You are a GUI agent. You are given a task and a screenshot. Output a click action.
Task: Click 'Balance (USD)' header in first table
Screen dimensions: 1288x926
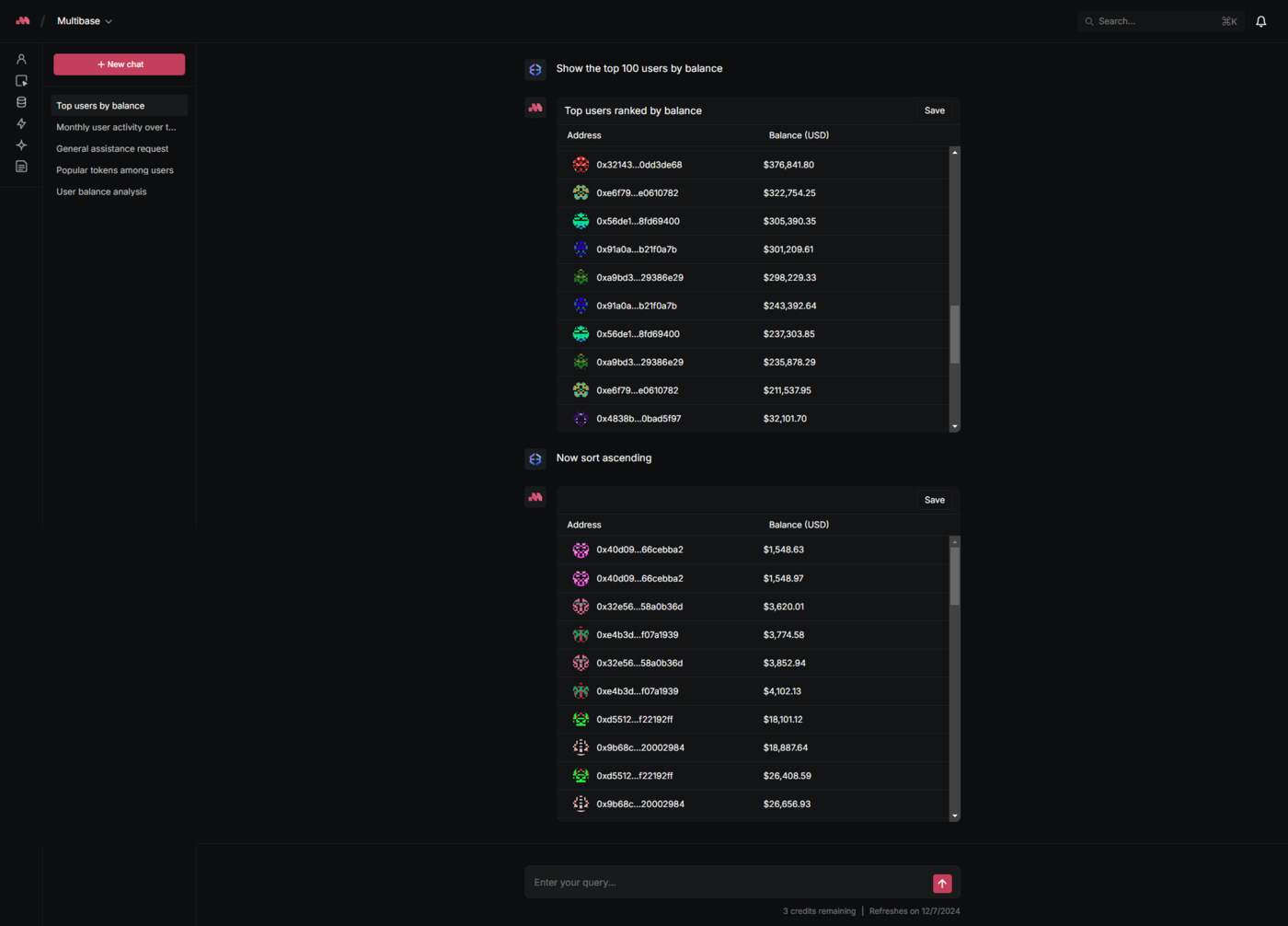click(x=799, y=135)
